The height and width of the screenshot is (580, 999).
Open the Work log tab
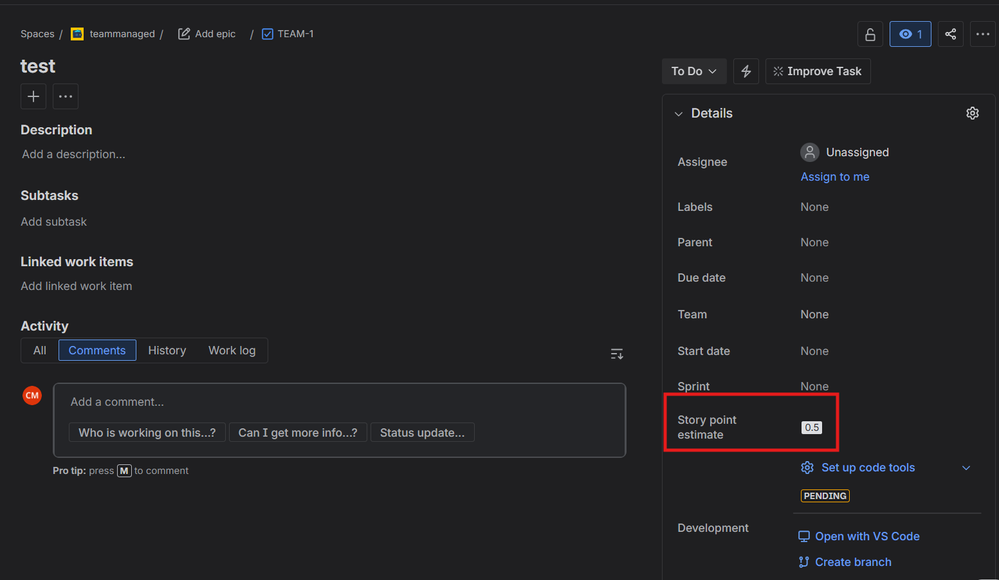pos(231,350)
